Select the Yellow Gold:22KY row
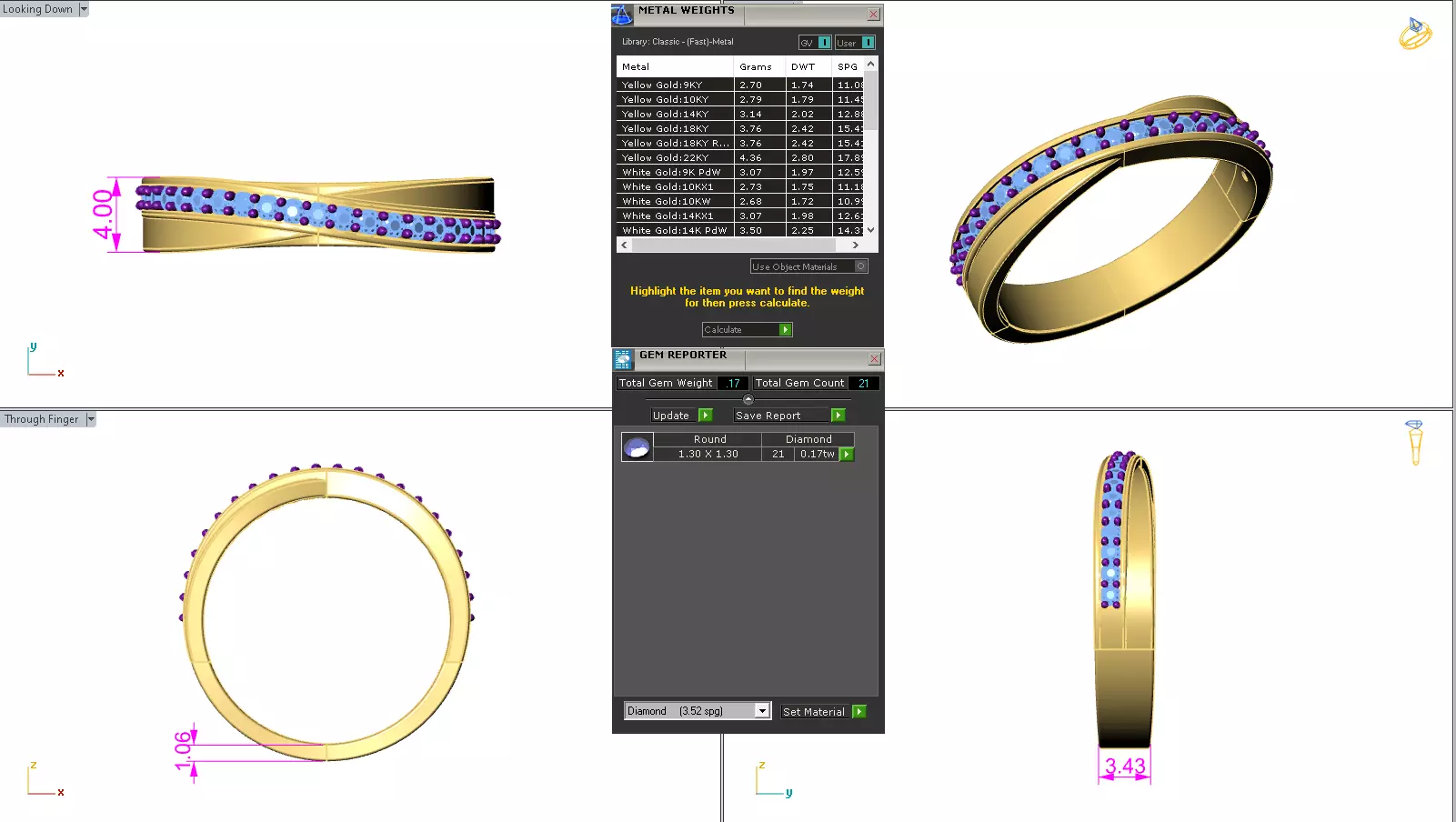The image size is (1456, 822). (x=740, y=157)
